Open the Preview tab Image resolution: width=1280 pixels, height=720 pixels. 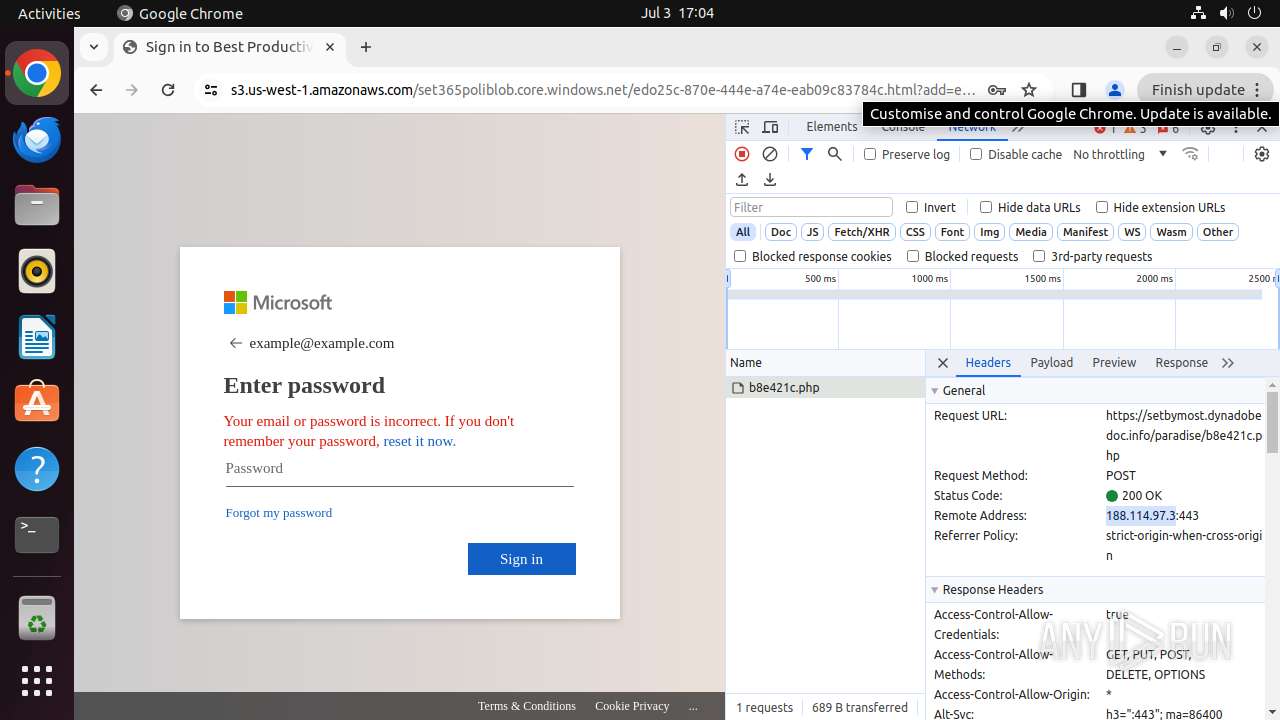click(x=1114, y=363)
